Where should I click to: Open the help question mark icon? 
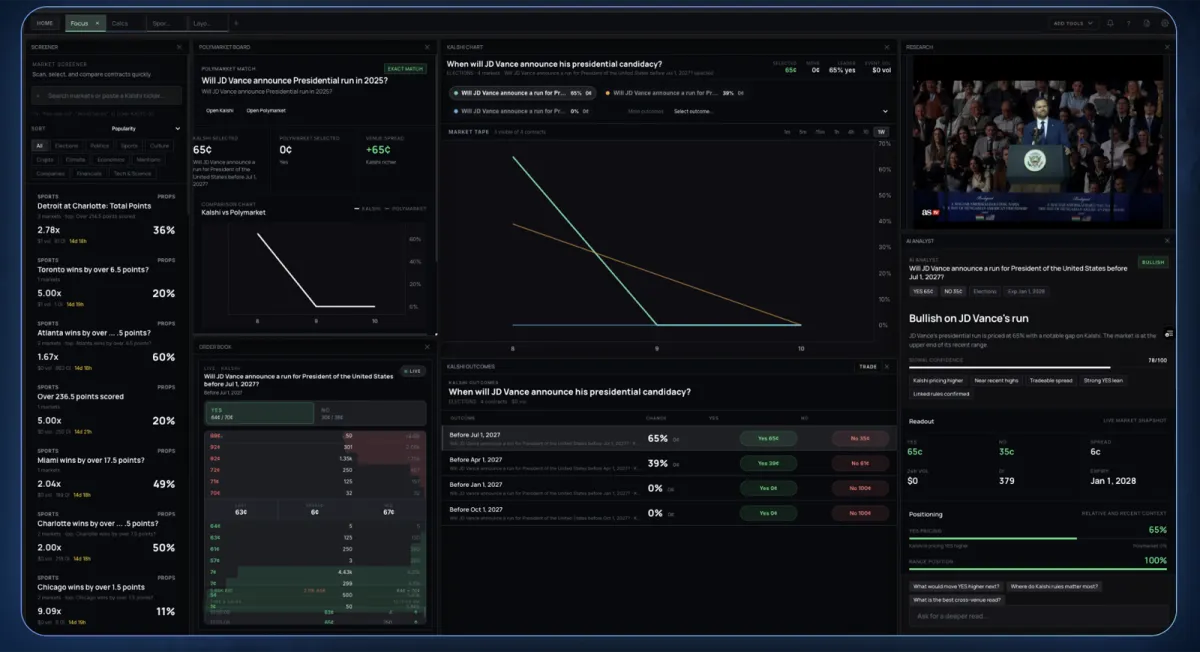1129,23
